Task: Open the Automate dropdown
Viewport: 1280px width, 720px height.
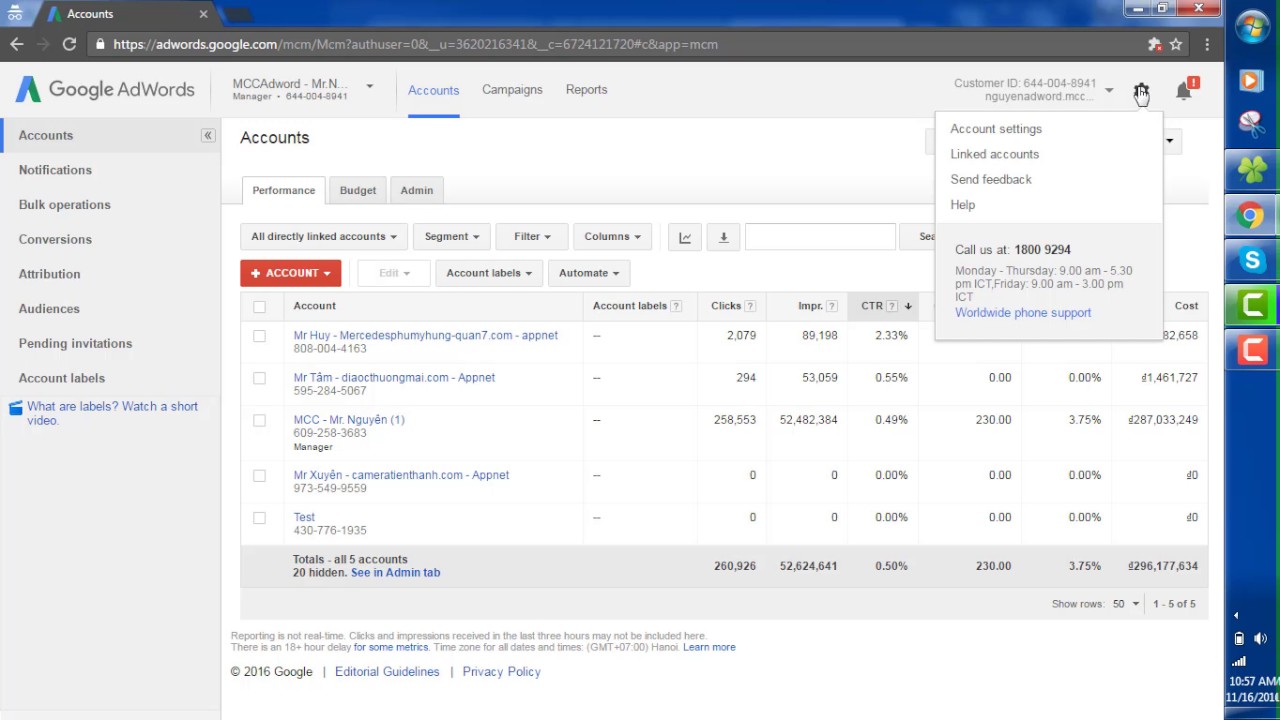Action: [x=588, y=273]
